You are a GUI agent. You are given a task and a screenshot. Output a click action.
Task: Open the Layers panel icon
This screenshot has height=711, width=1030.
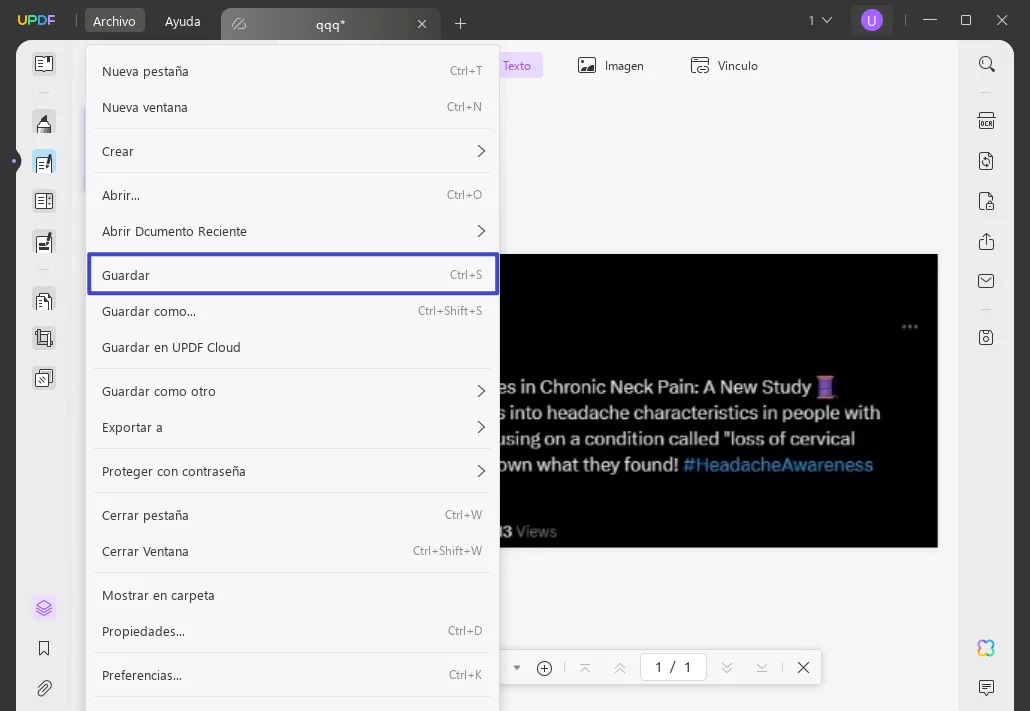point(44,608)
